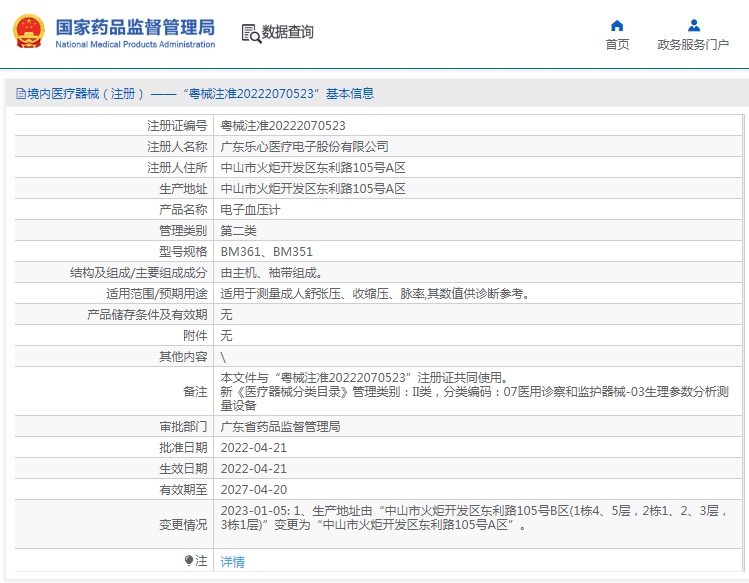Click the 适用范围/预期用途 description text
The width and height of the screenshot is (749, 583).
tap(375, 294)
